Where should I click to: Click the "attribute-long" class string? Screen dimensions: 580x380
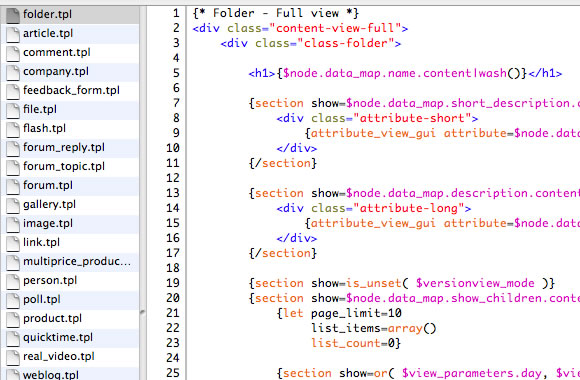point(409,208)
